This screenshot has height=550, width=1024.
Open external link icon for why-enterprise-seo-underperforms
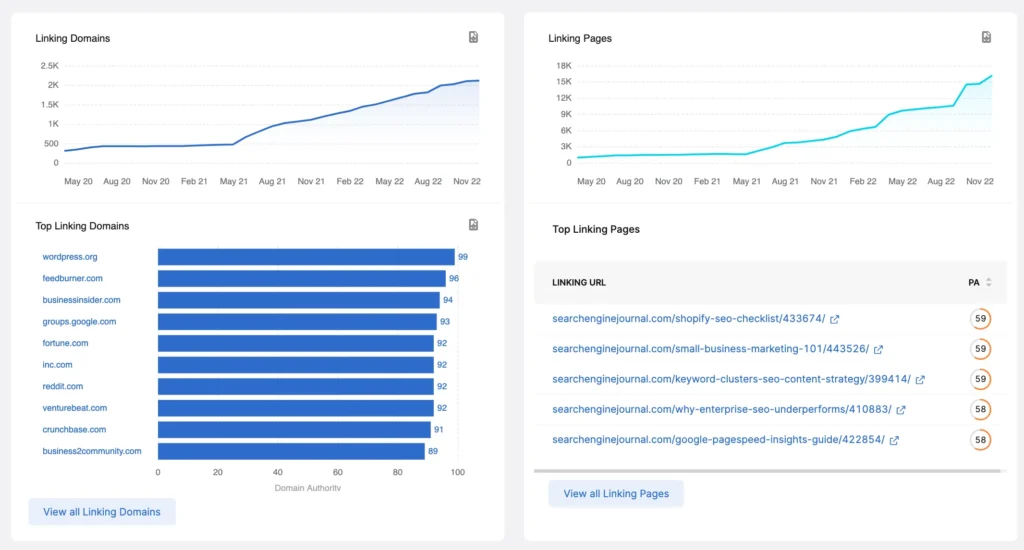point(901,410)
